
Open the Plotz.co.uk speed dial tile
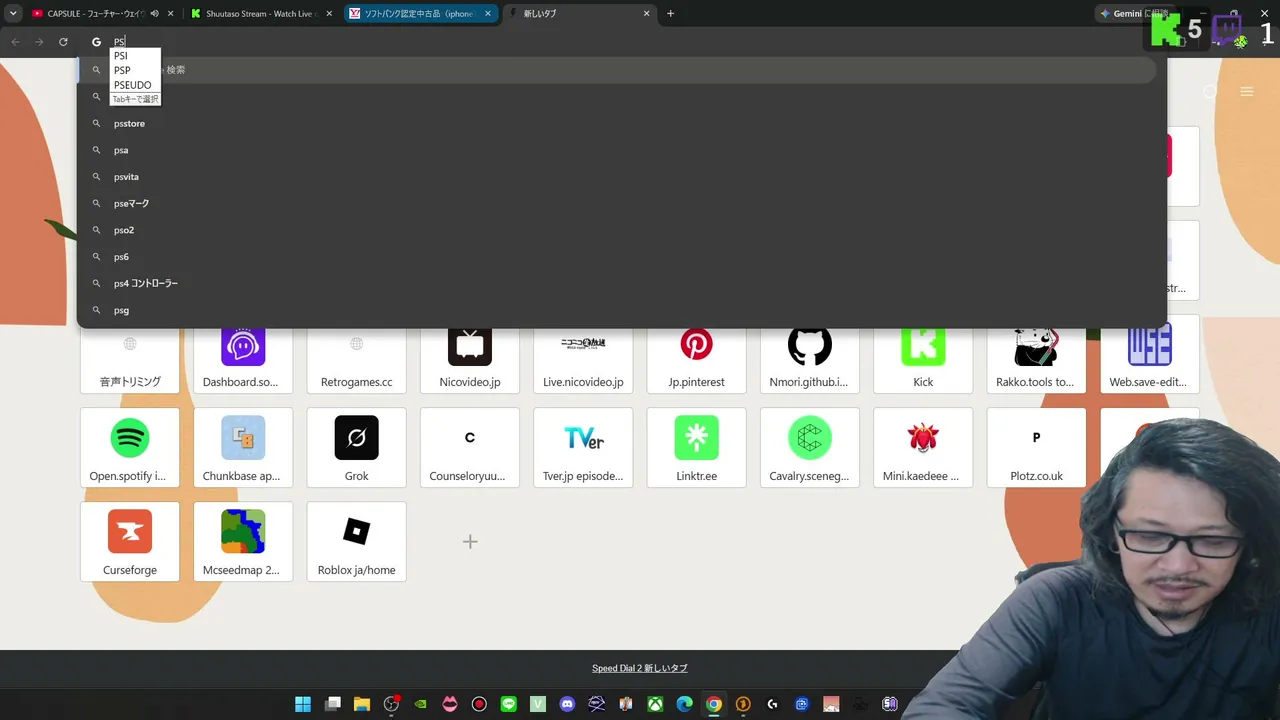coord(1036,447)
